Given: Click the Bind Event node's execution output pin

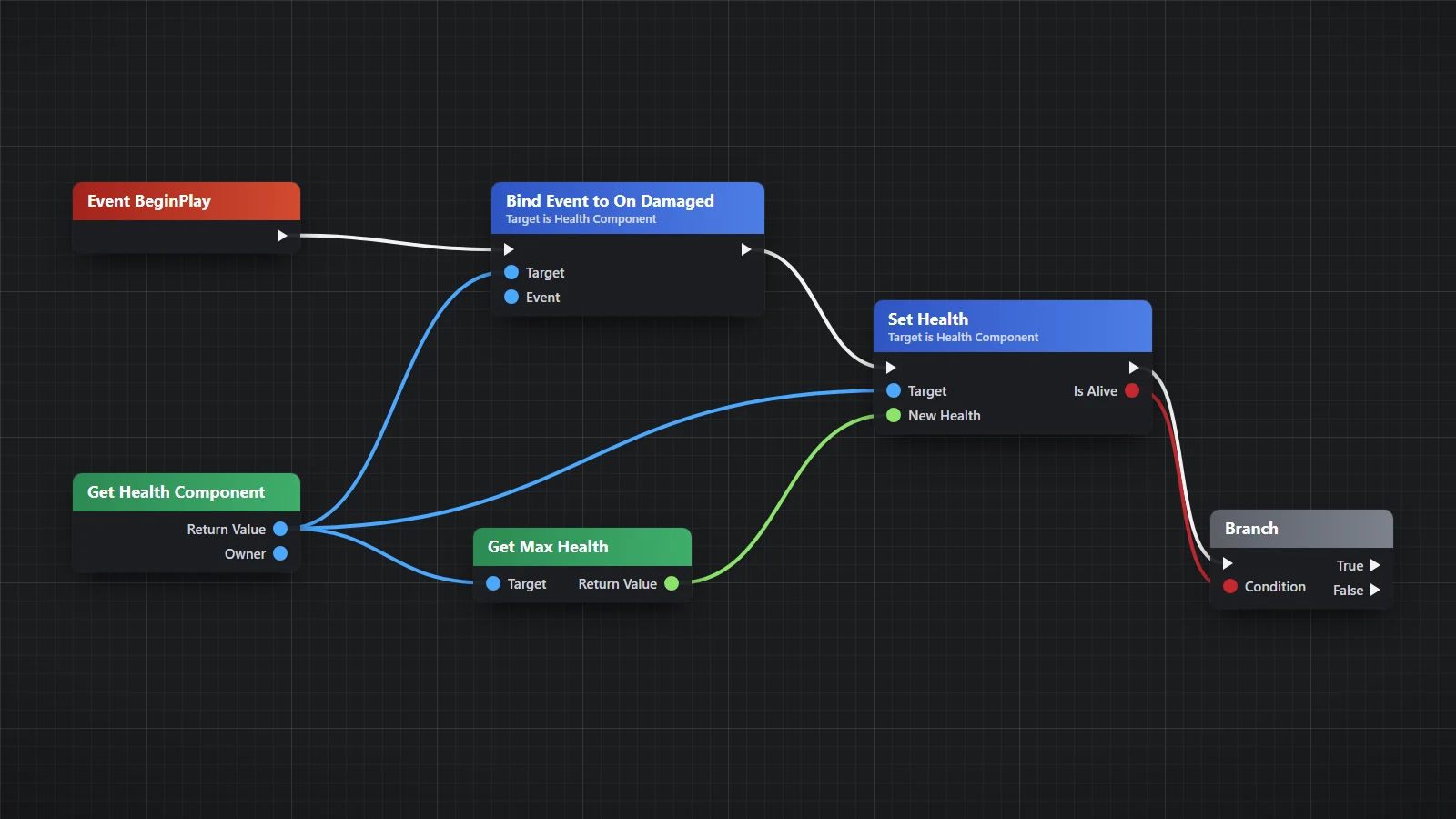Looking at the screenshot, I should tap(746, 249).
